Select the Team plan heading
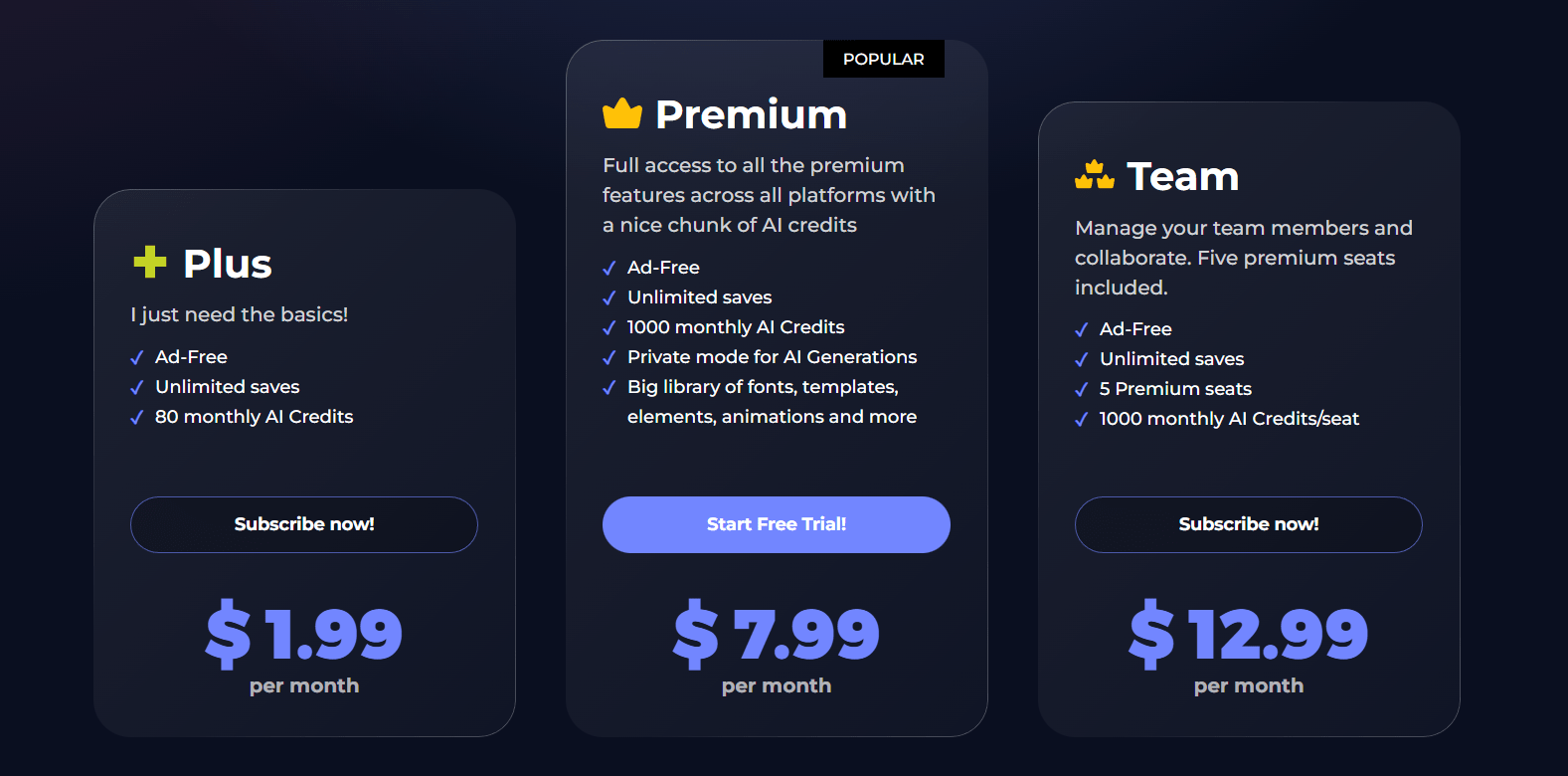Image resolution: width=1568 pixels, height=776 pixels. (x=1183, y=176)
